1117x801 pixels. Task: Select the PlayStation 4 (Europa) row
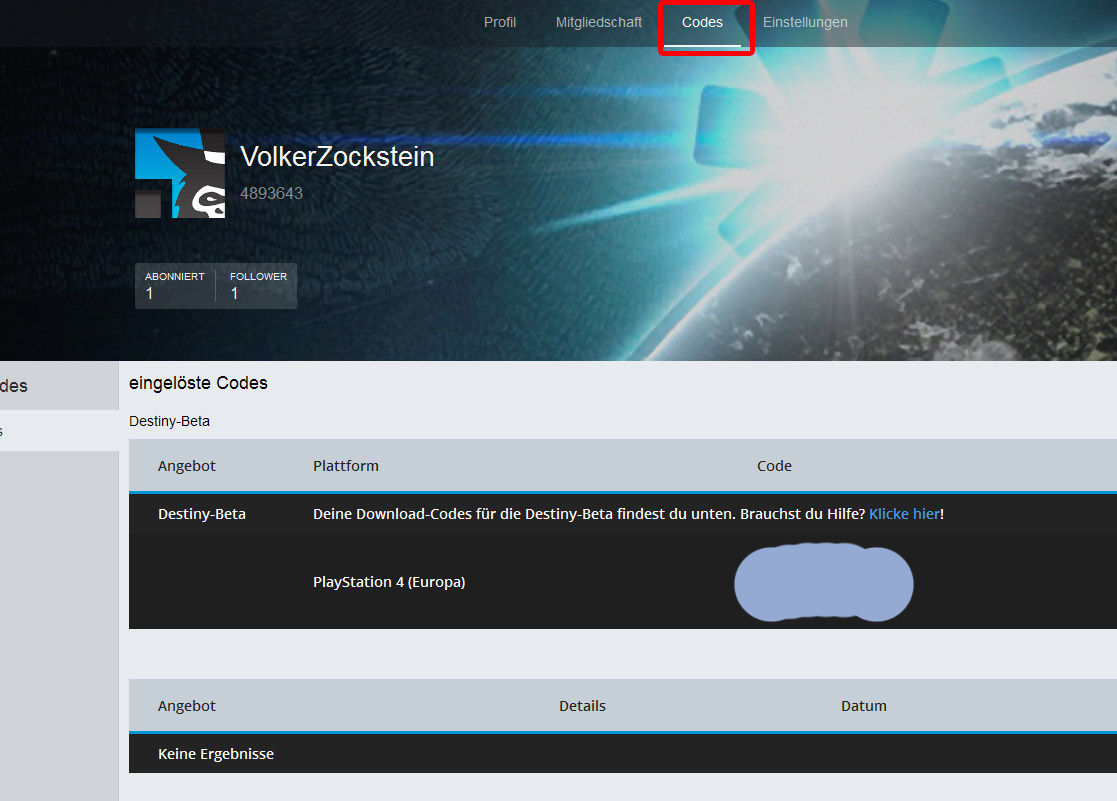tap(623, 582)
